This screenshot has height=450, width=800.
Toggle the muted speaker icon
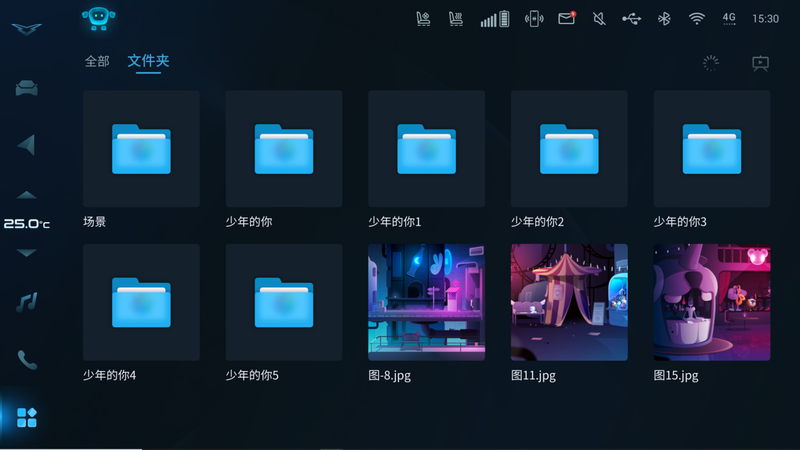(x=599, y=19)
